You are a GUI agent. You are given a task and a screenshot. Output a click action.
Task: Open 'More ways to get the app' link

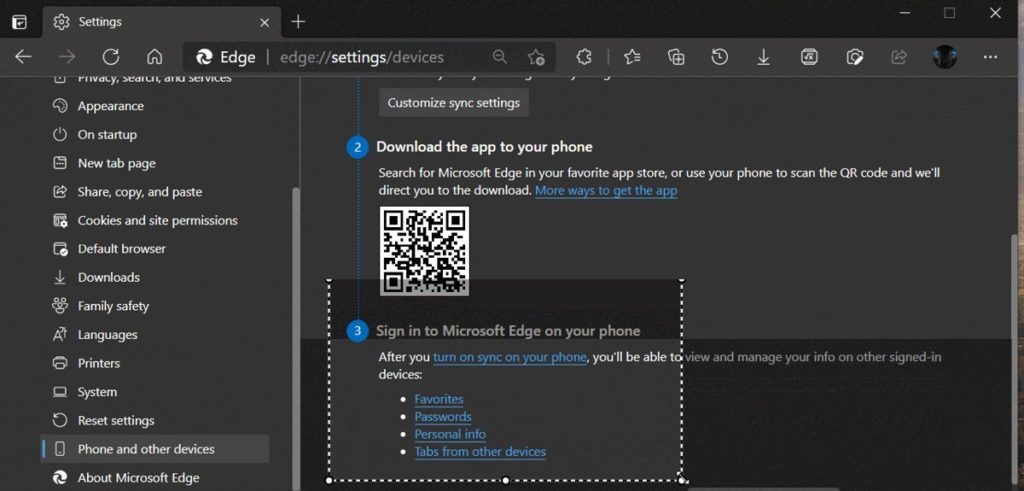pos(606,190)
